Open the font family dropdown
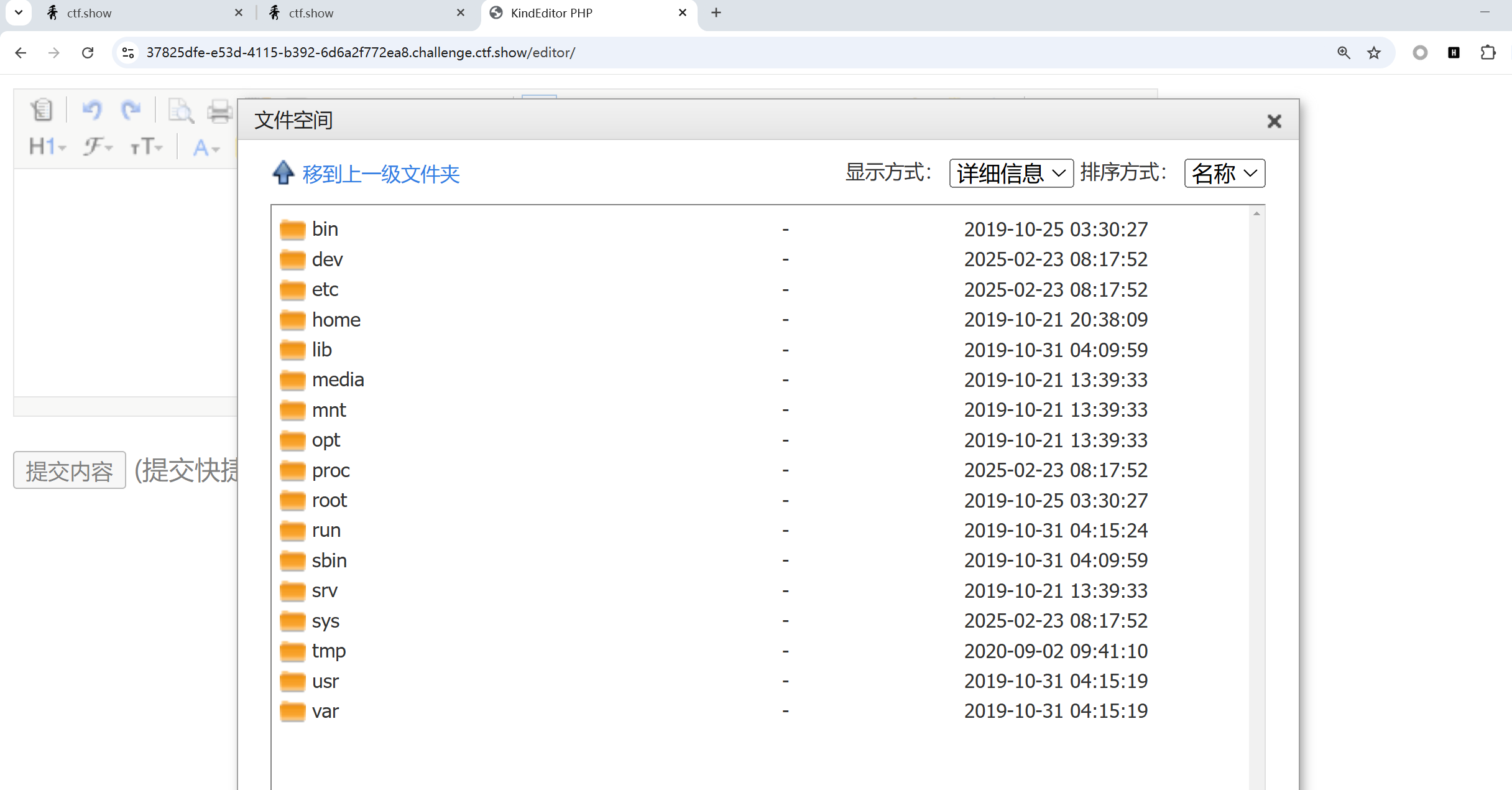This screenshot has height=790, width=1512. pos(98,147)
